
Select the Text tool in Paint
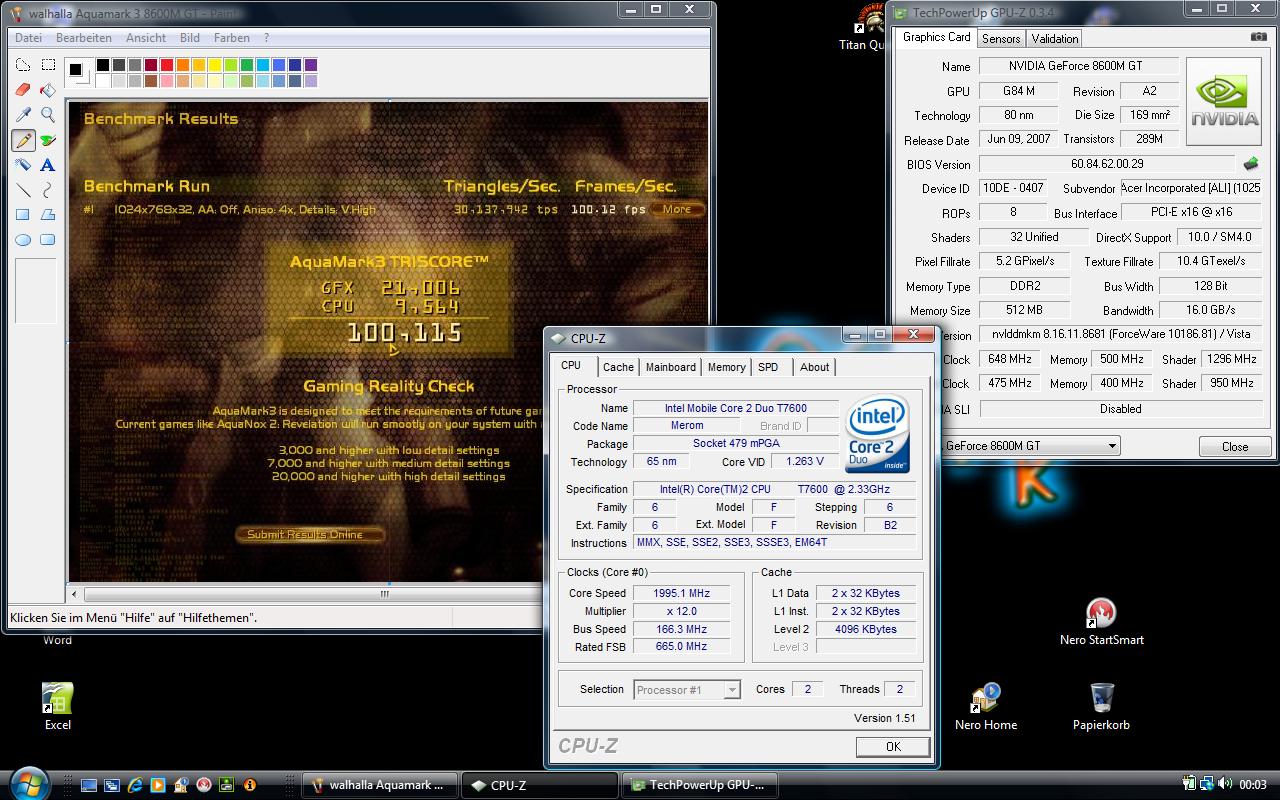(47, 165)
